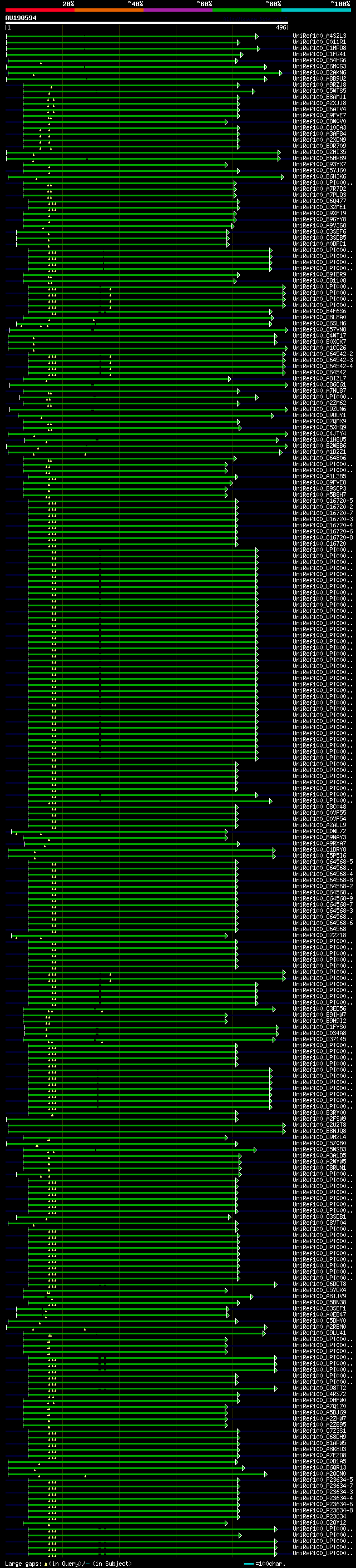Click the alignment bar for UniRef100_B6H3K6
Image resolution: width=356 pixels, height=1568 pixels.
pyautogui.click(x=146, y=176)
